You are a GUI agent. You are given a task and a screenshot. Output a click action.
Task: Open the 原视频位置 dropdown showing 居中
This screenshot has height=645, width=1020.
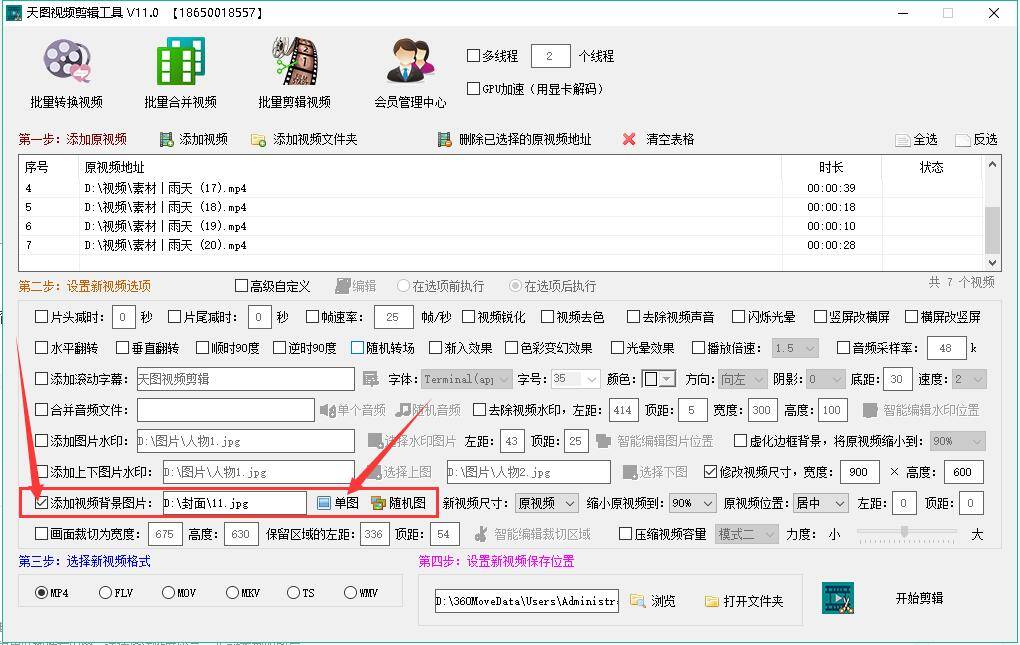point(821,503)
